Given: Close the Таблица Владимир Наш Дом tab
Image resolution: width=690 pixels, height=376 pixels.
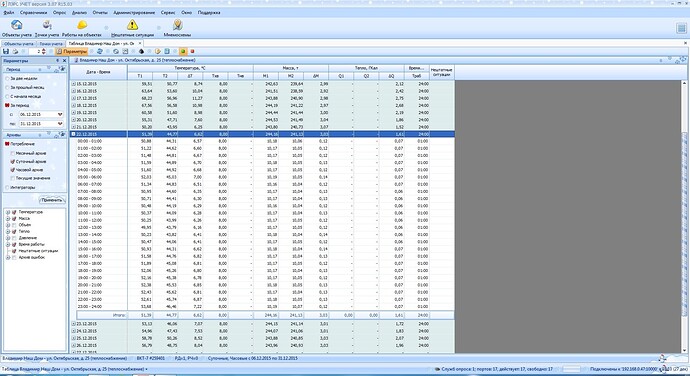Looking at the screenshot, I should 140,44.
